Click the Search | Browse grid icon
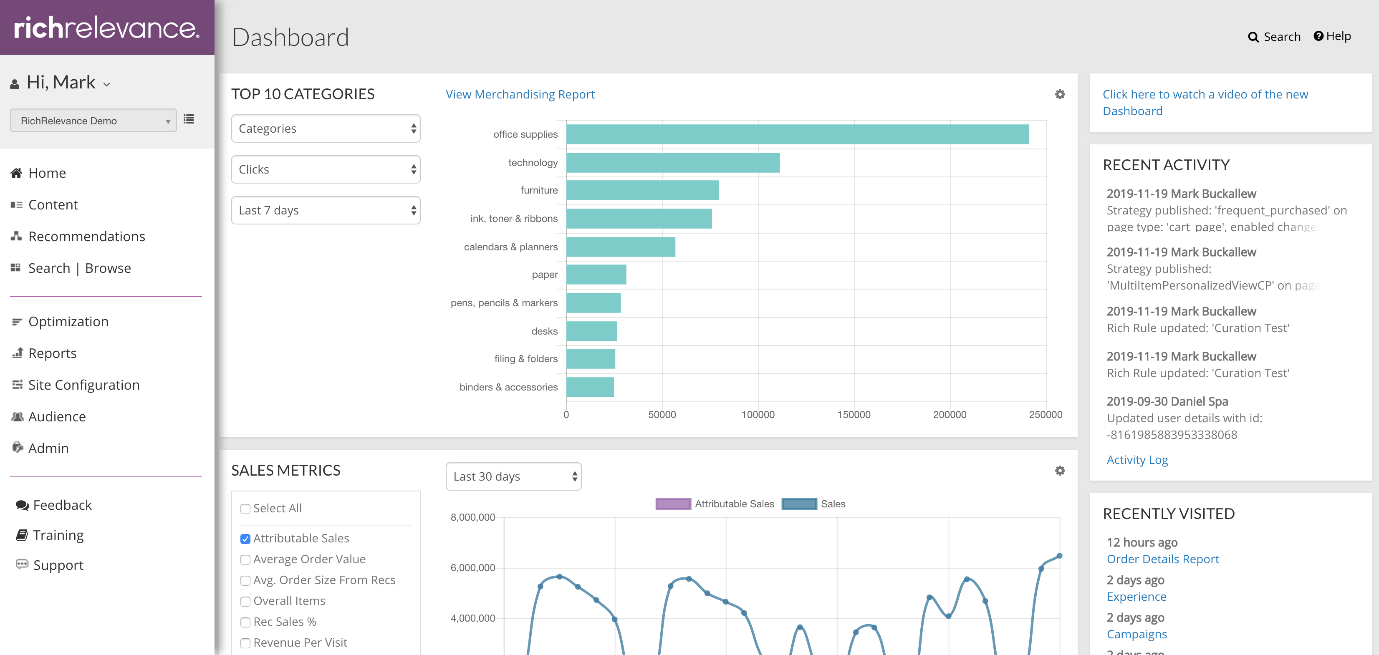 [16, 268]
